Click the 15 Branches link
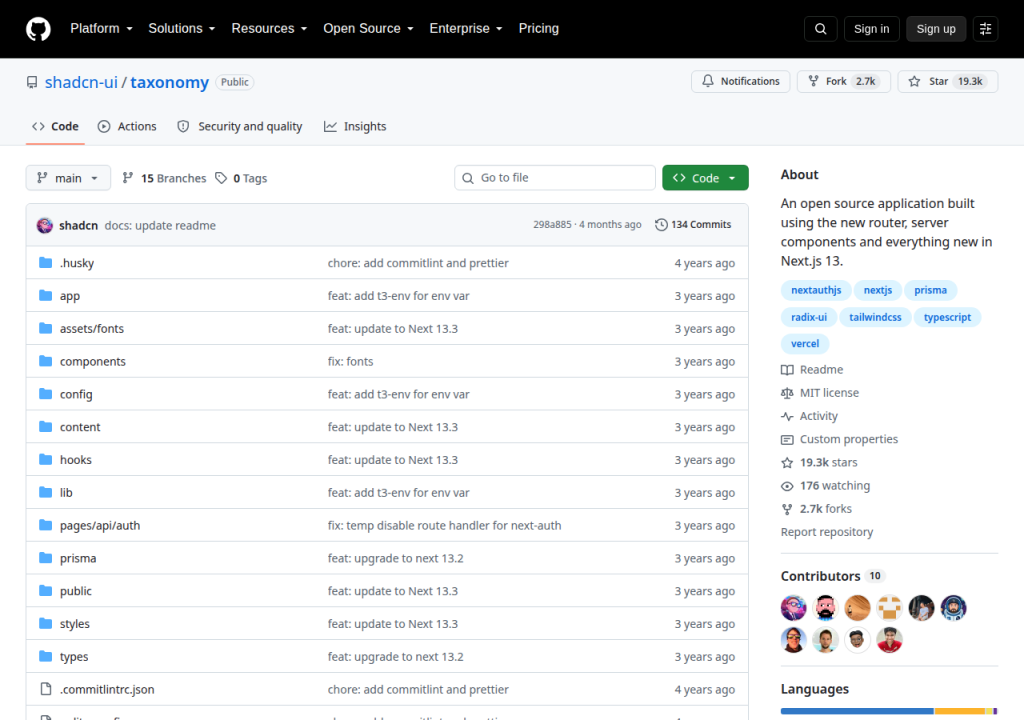The height and width of the screenshot is (720, 1024). point(165,178)
